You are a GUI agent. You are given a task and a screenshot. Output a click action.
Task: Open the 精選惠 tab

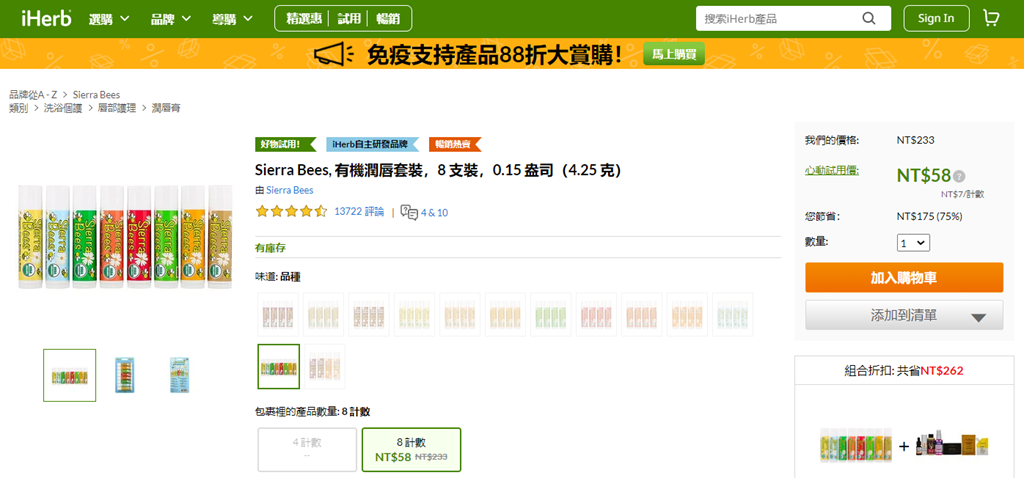point(304,18)
